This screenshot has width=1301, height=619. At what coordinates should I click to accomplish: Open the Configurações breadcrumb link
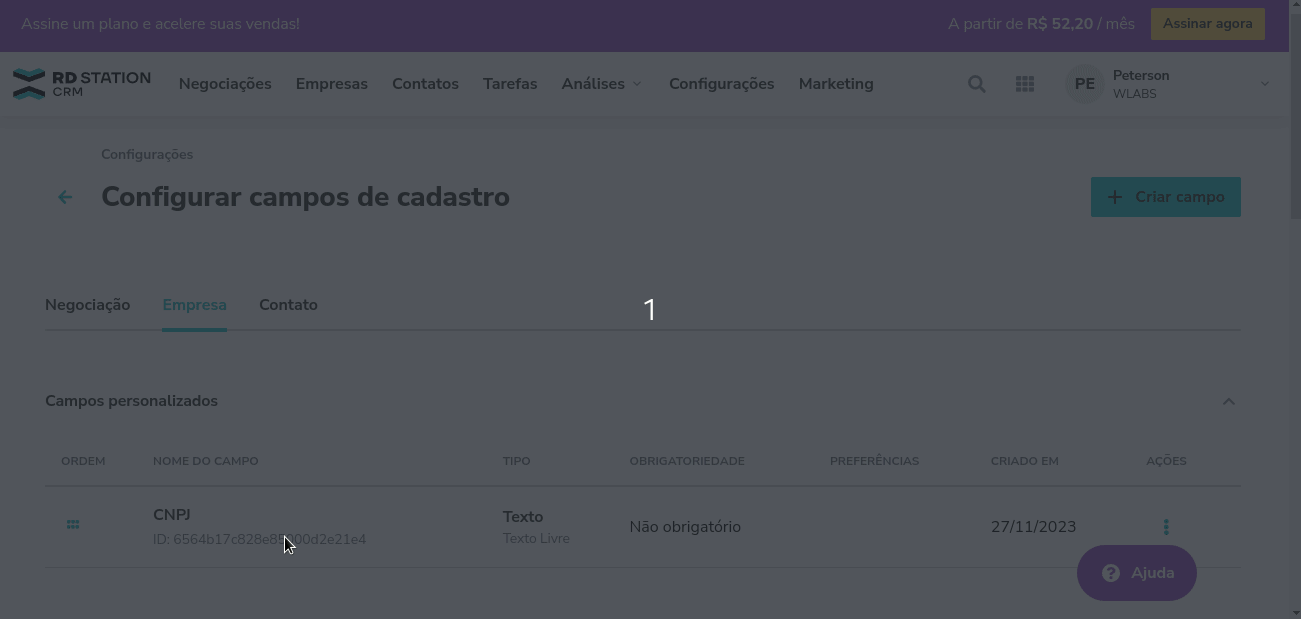(146, 153)
